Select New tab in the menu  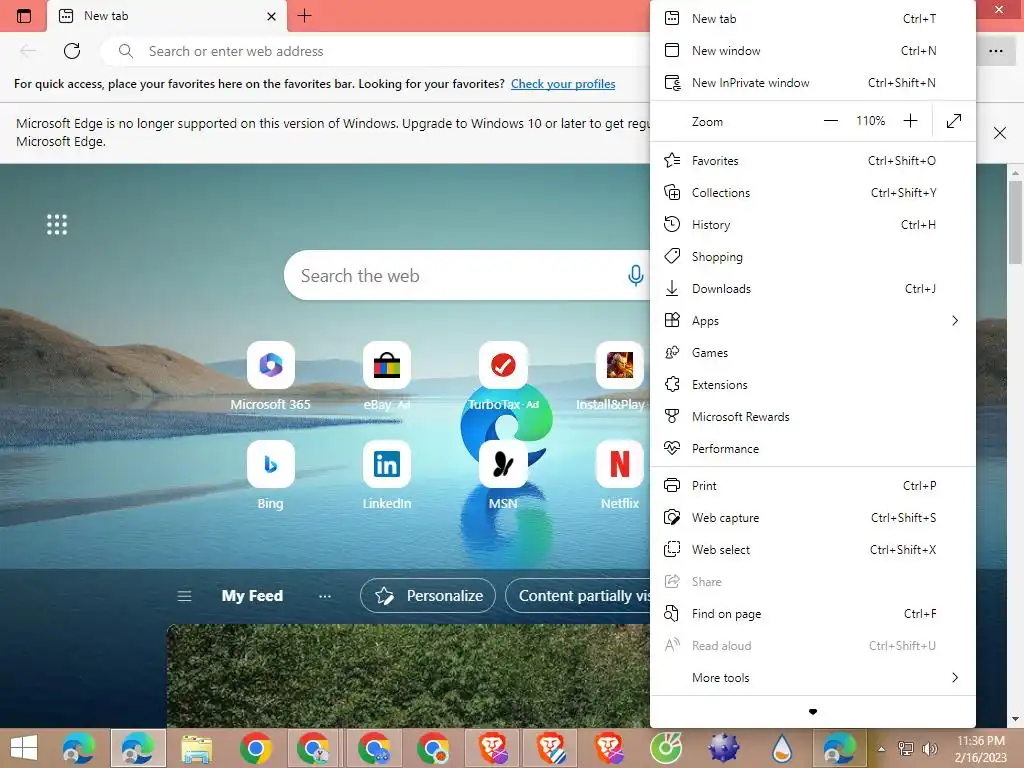tap(812, 18)
